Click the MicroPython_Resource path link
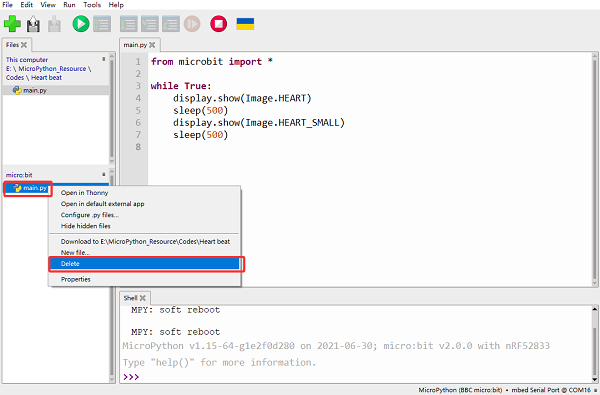600x395 pixels. coord(52,69)
